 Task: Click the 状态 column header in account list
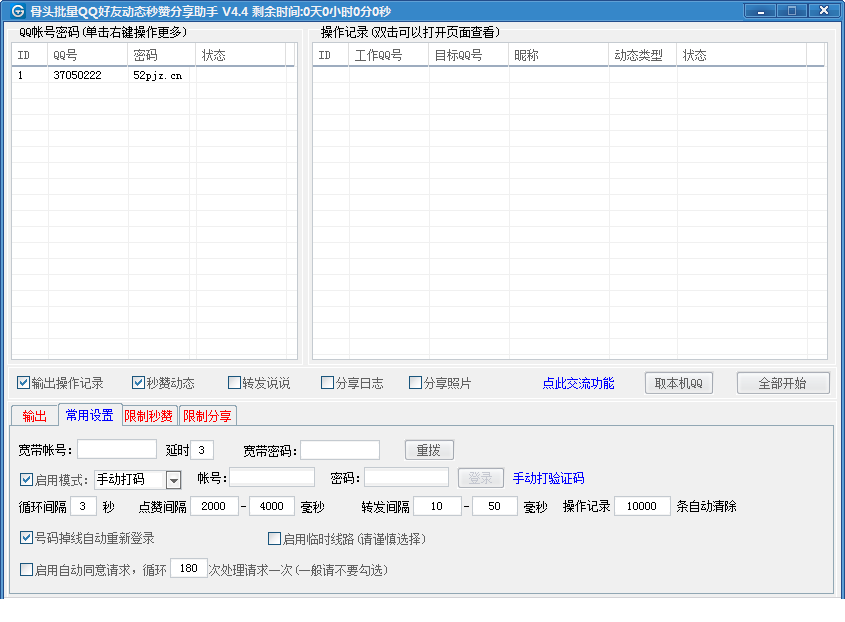pyautogui.click(x=241, y=55)
